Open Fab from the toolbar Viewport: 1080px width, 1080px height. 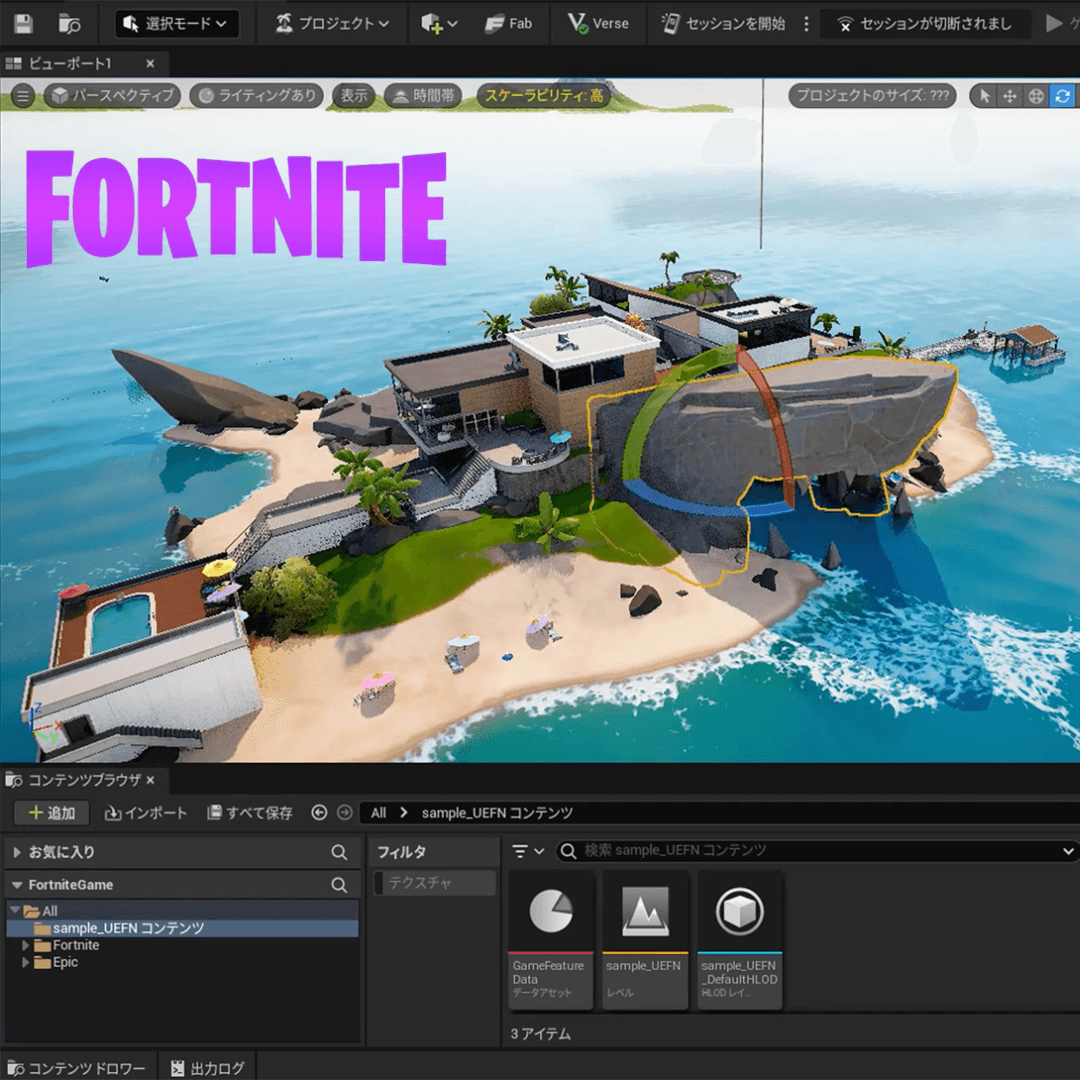pos(508,23)
